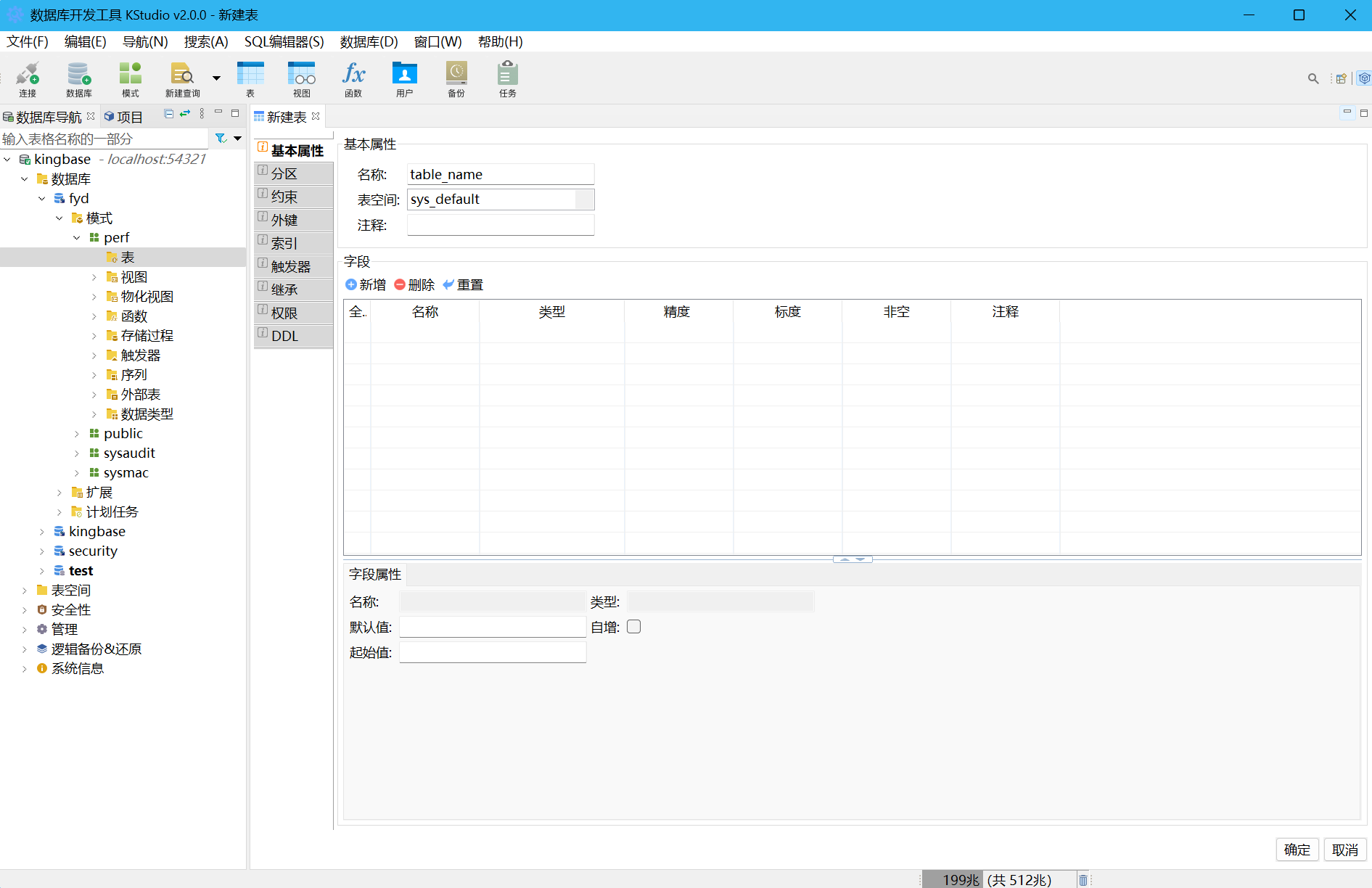
Task: Maximize the editor area
Action: point(1364,113)
